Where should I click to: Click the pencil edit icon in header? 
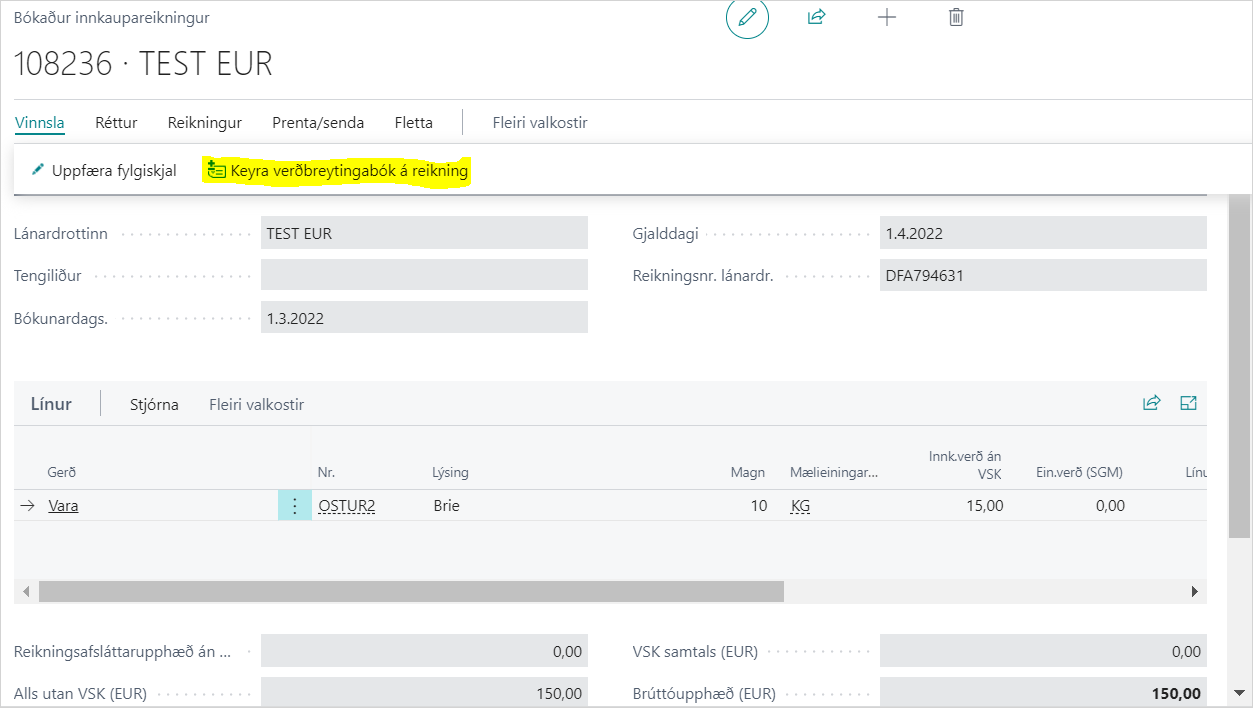click(747, 18)
